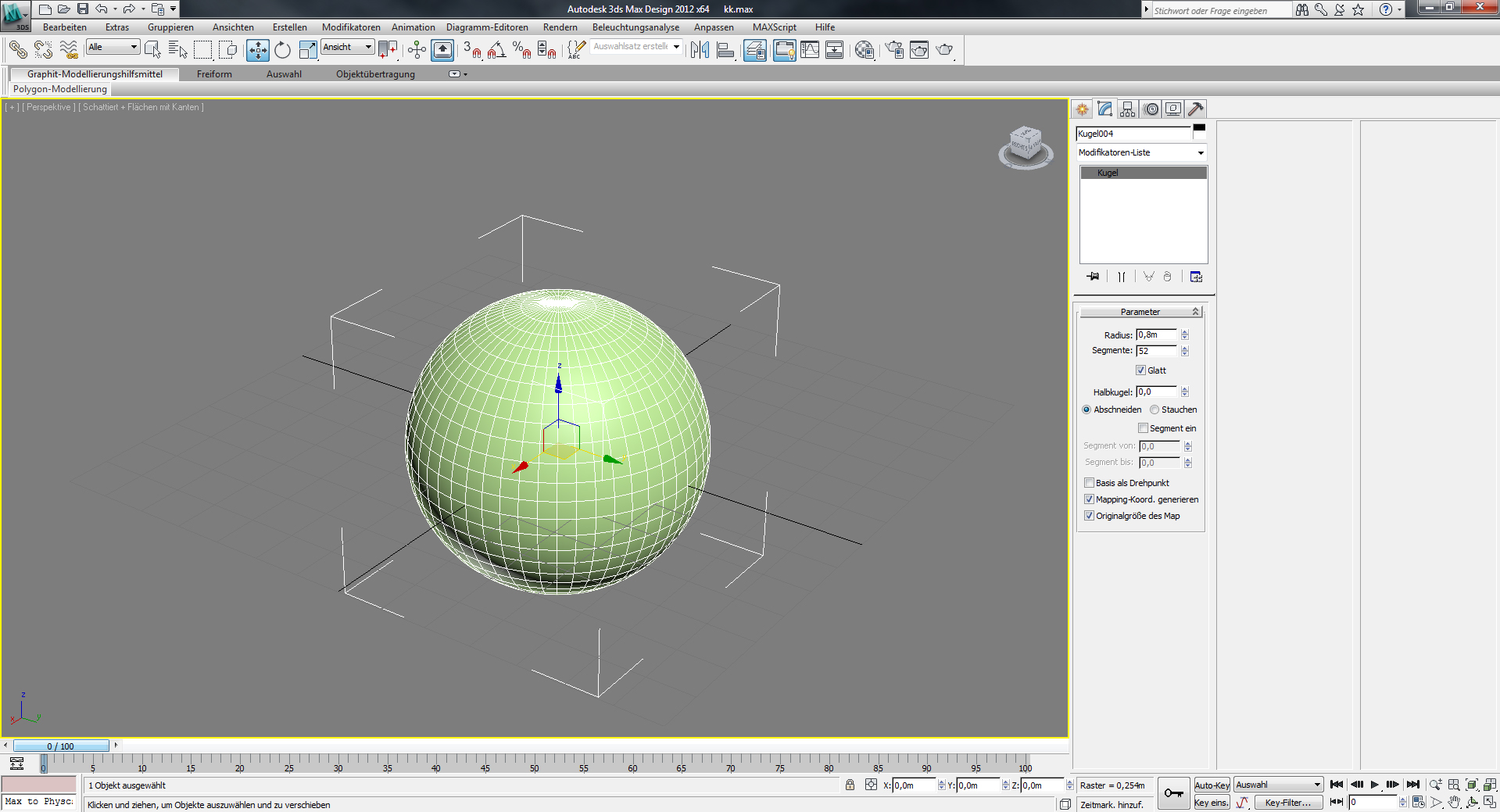
Task: Switch to the Display command panel
Action: click(x=1173, y=109)
